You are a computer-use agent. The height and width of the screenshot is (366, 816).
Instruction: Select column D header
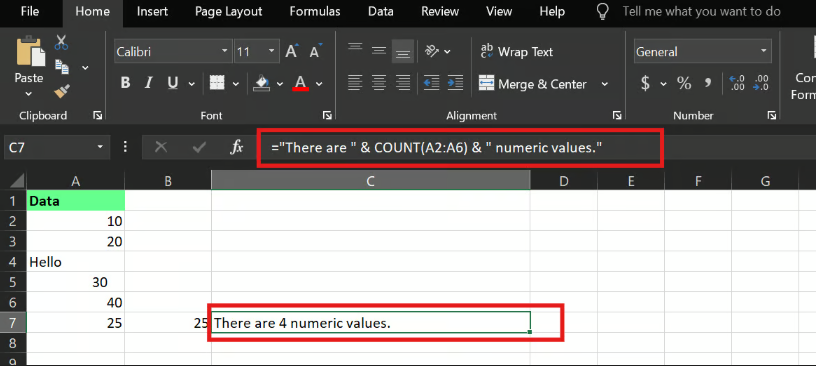(564, 181)
